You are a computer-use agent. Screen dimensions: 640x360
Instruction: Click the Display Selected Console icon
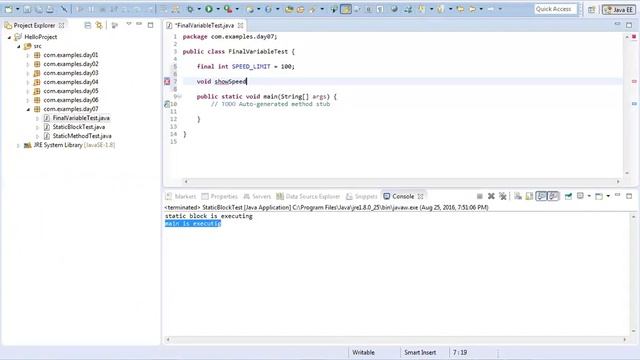(580, 196)
